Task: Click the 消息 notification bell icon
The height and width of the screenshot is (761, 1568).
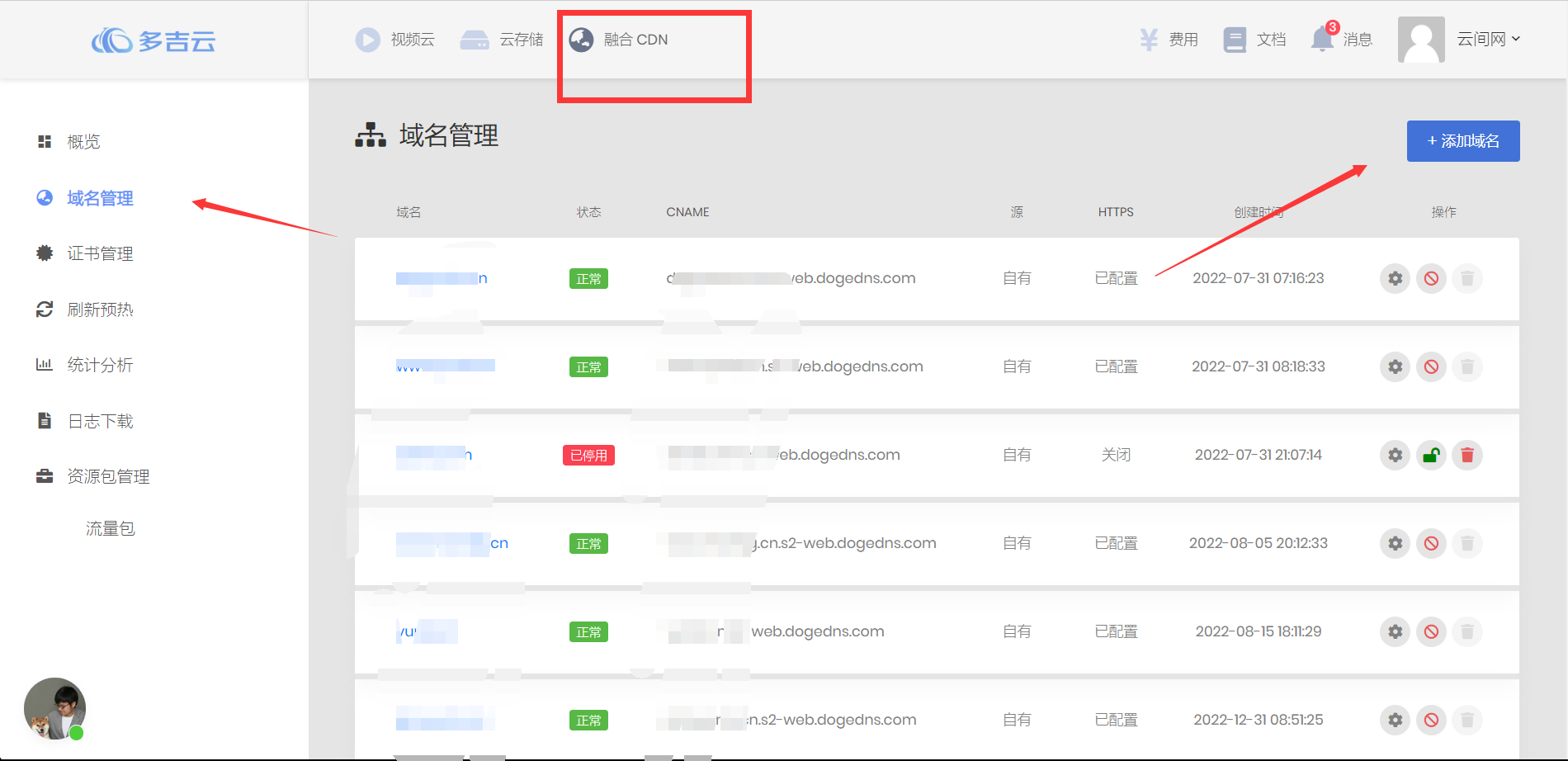Action: click(1322, 39)
